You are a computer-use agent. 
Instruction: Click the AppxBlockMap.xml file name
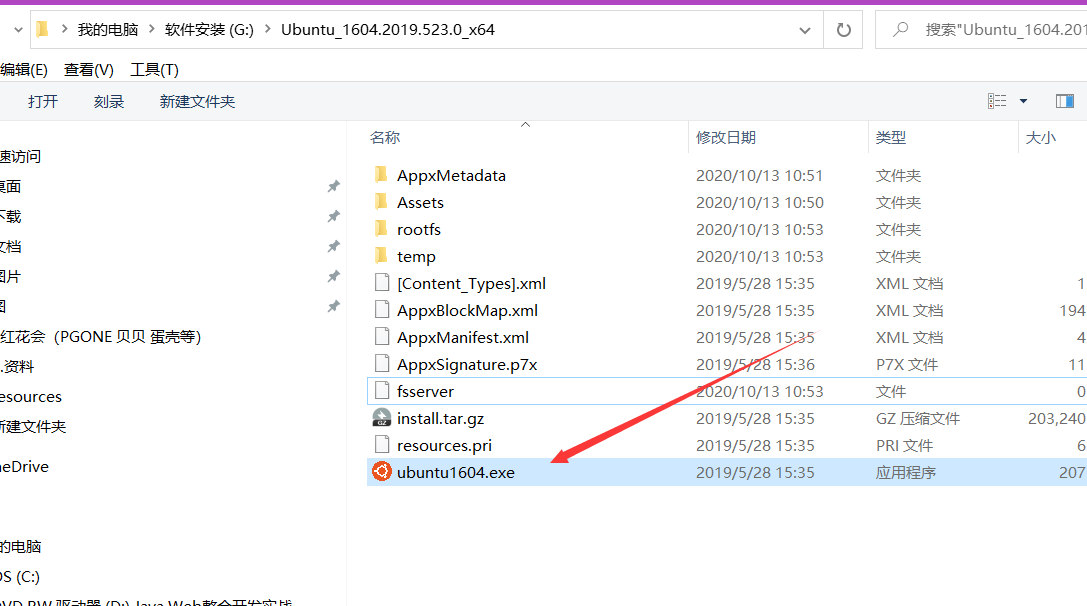click(x=467, y=311)
